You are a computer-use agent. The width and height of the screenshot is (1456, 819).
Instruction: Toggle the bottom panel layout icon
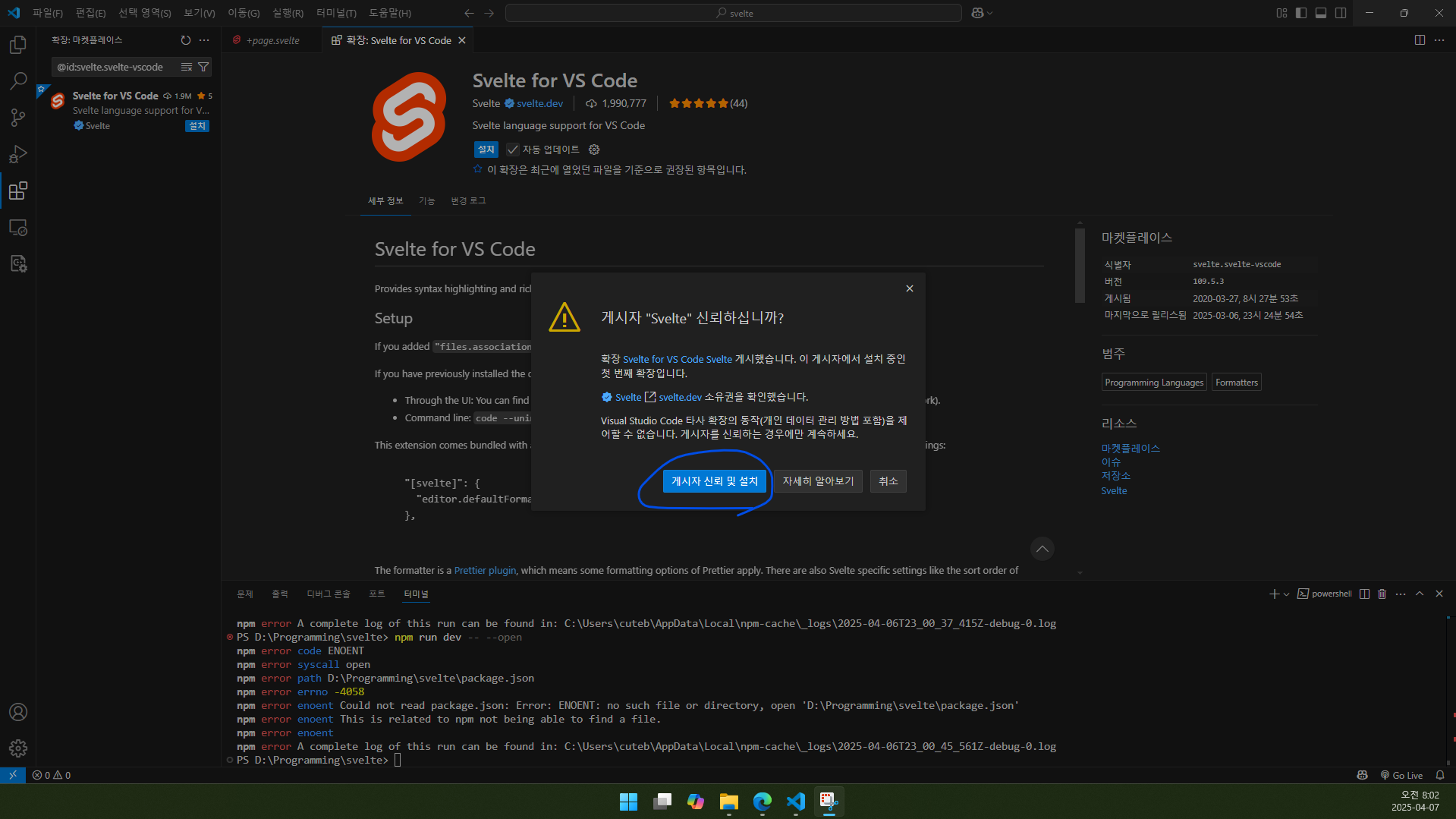click(x=1321, y=13)
